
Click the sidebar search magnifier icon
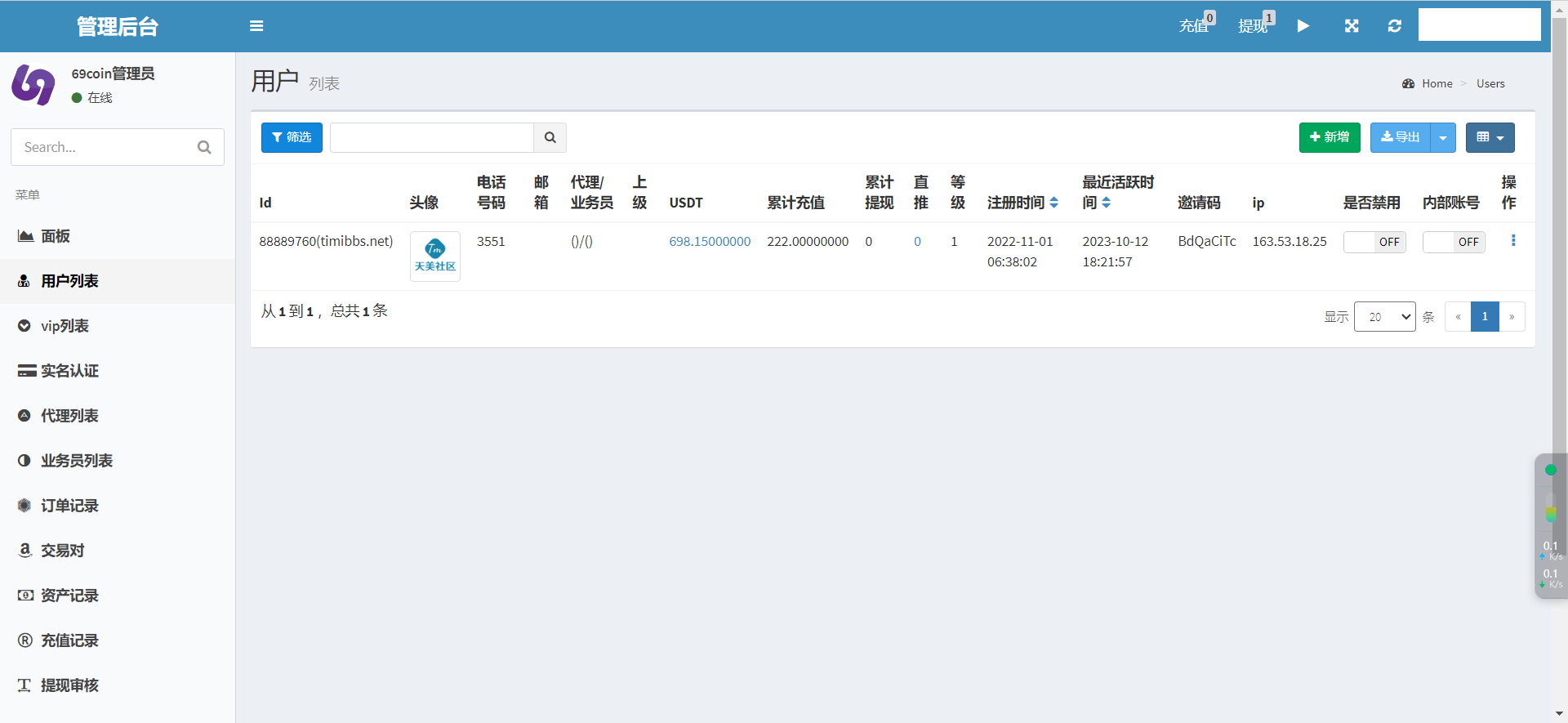point(204,147)
